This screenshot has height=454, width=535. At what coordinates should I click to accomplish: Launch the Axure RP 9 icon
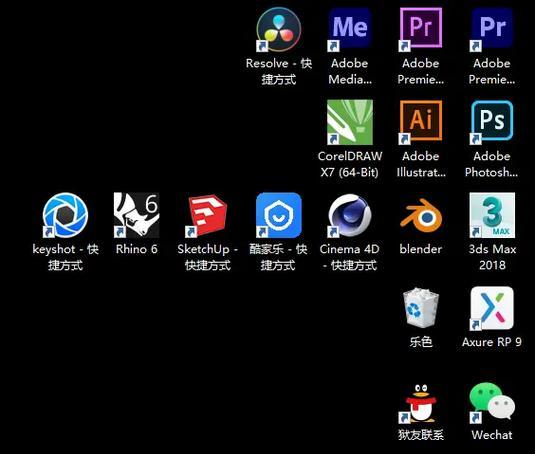(x=492, y=308)
